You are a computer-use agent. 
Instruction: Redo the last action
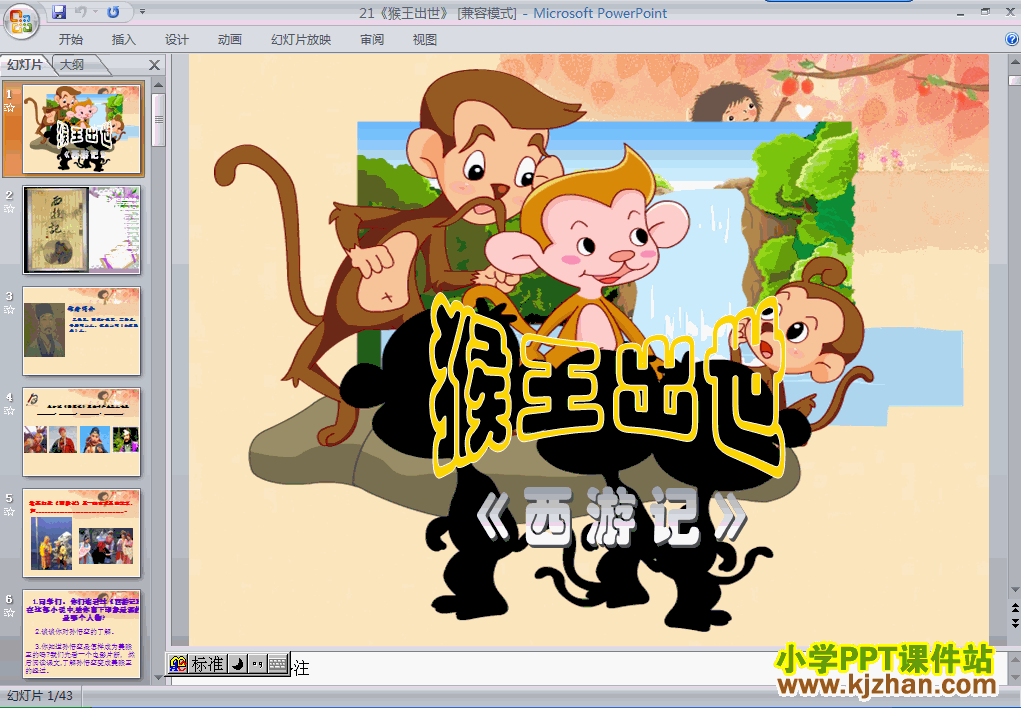113,12
